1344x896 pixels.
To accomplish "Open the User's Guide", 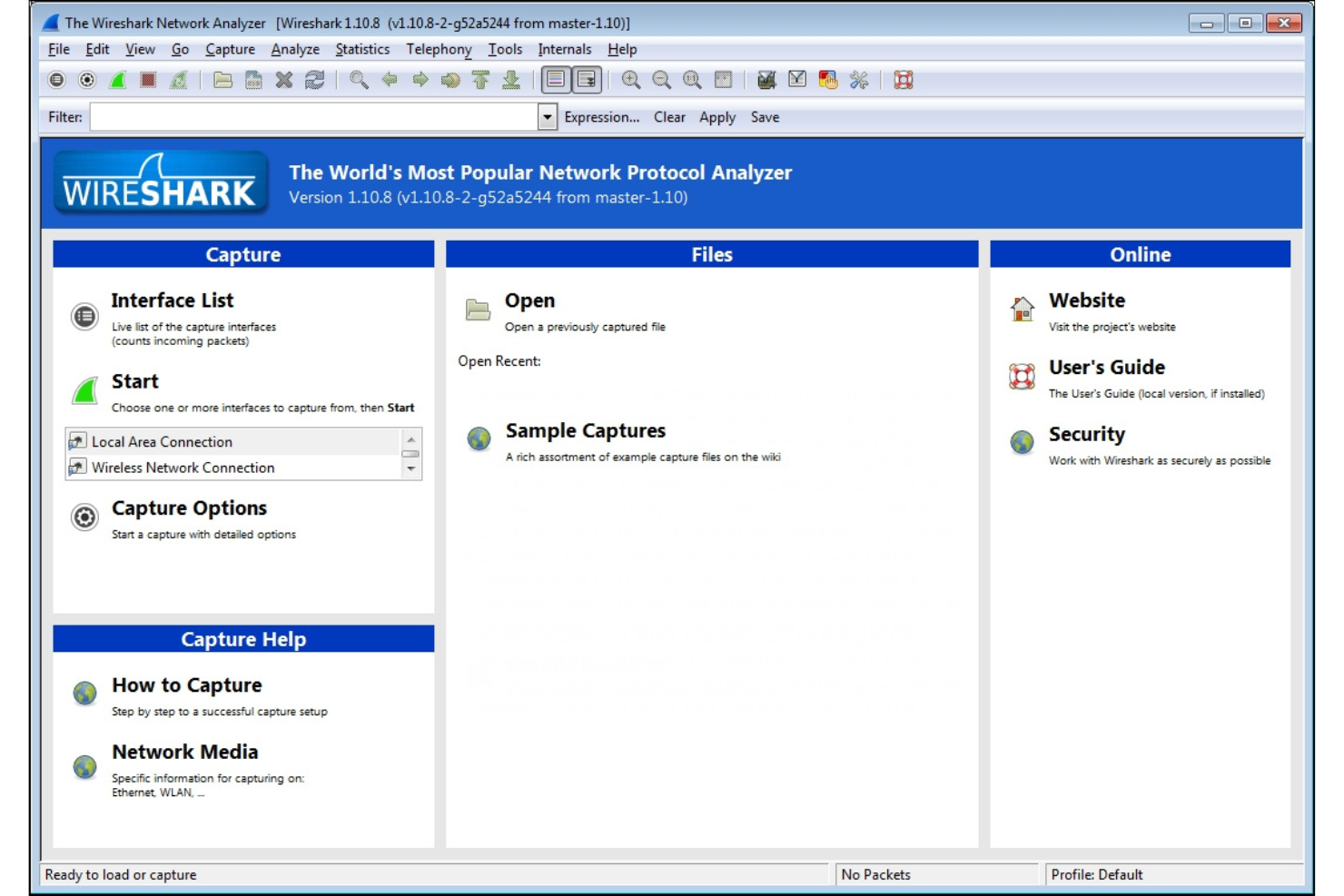I will tap(1106, 368).
